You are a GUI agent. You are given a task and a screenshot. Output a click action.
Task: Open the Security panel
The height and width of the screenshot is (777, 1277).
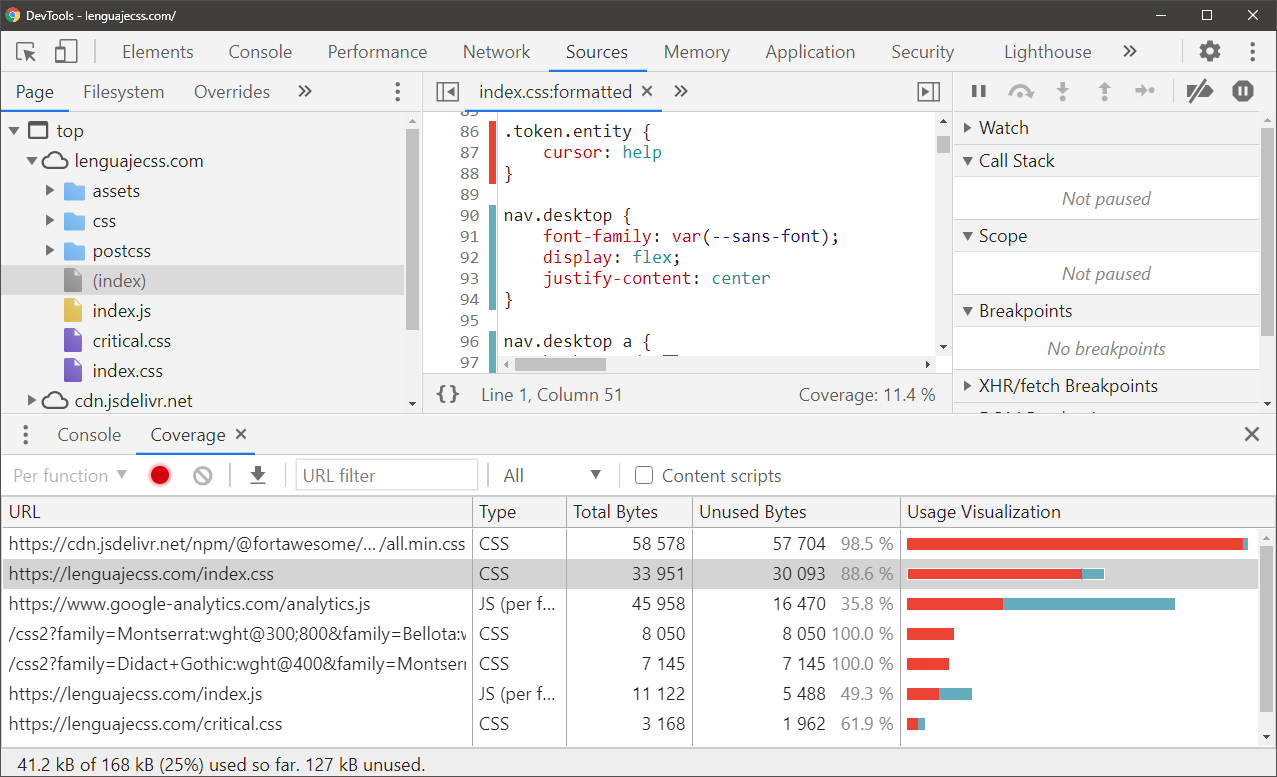(922, 52)
